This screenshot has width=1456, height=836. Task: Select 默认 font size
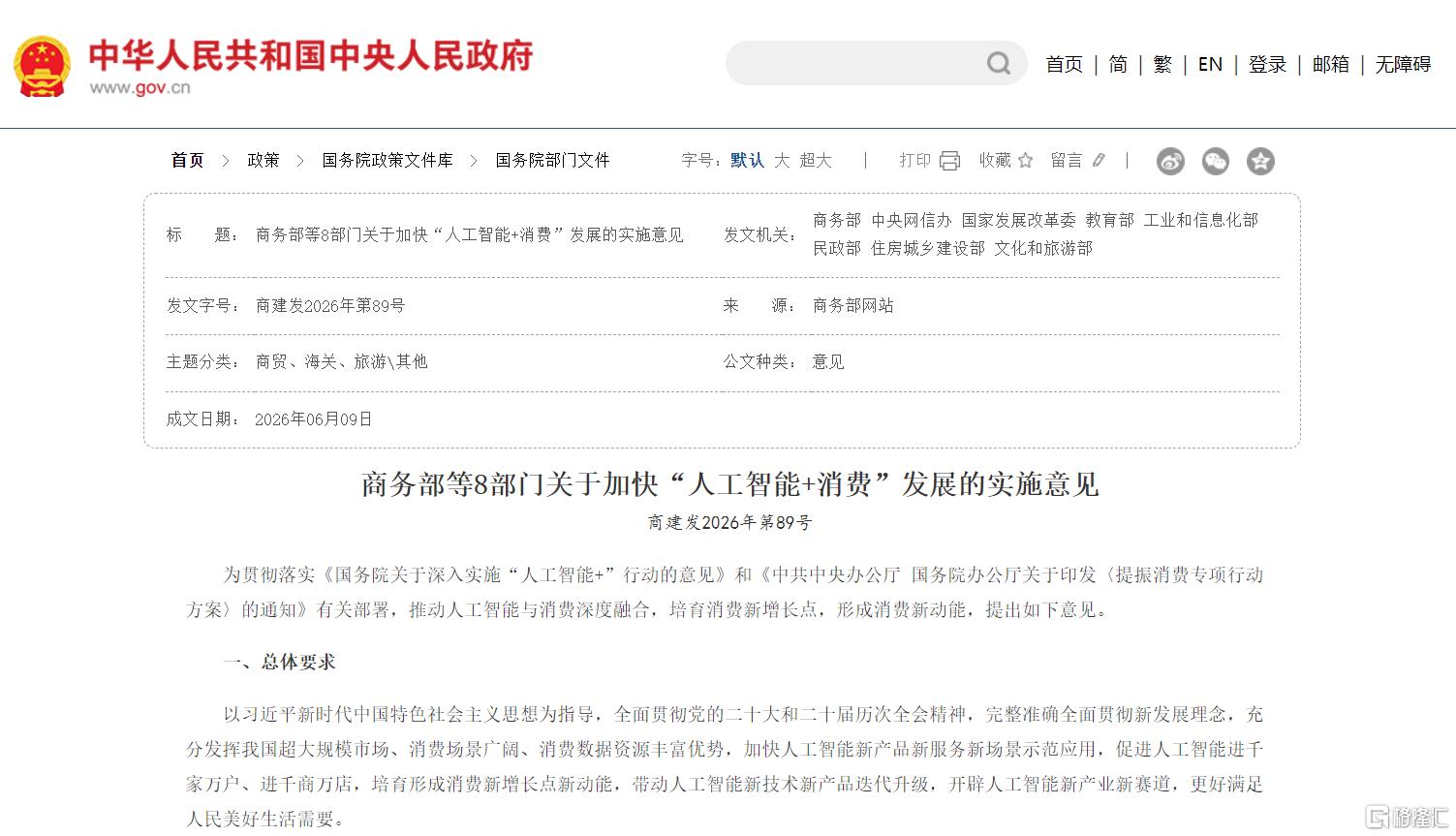point(747,161)
